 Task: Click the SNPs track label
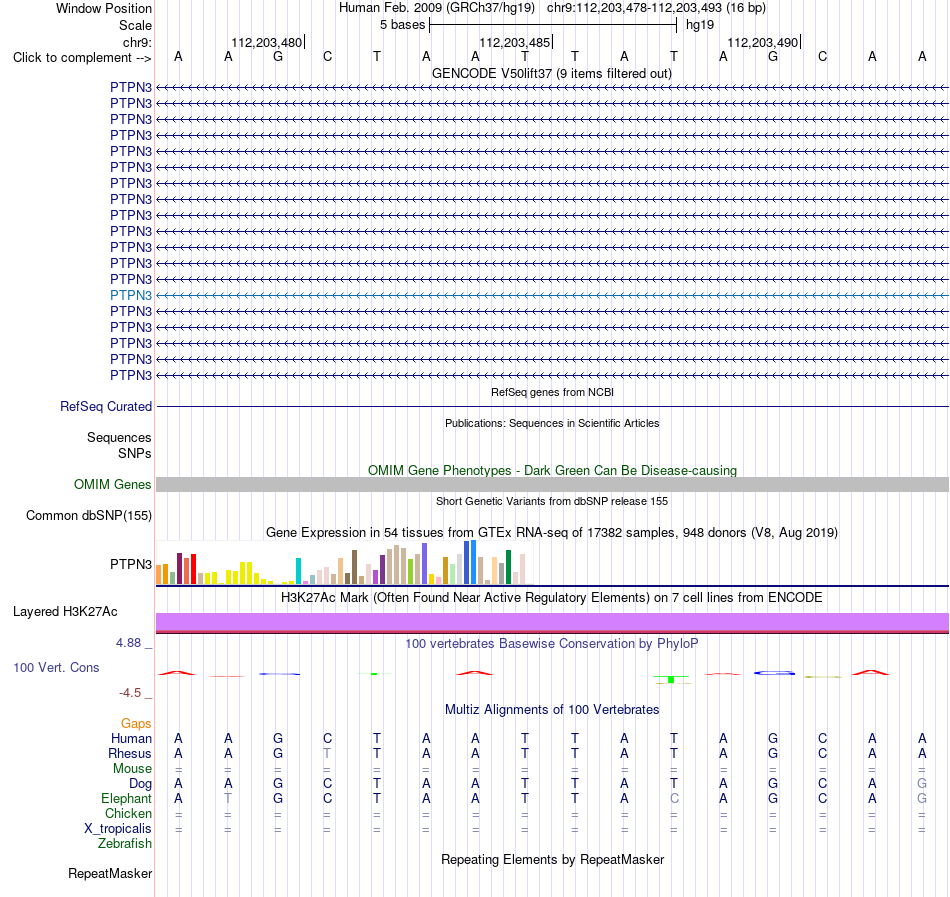click(135, 453)
